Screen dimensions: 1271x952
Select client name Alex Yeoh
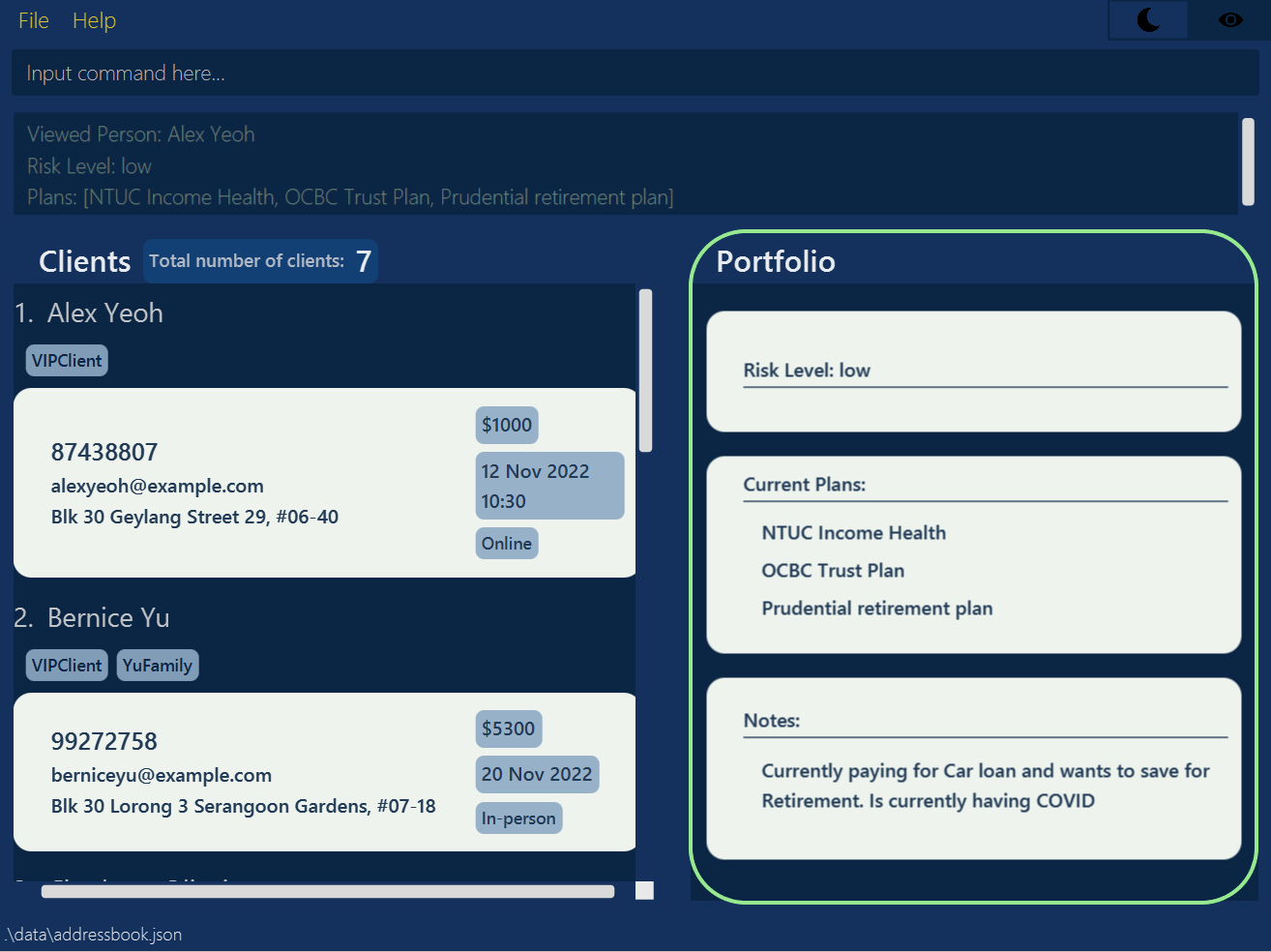[x=104, y=313]
